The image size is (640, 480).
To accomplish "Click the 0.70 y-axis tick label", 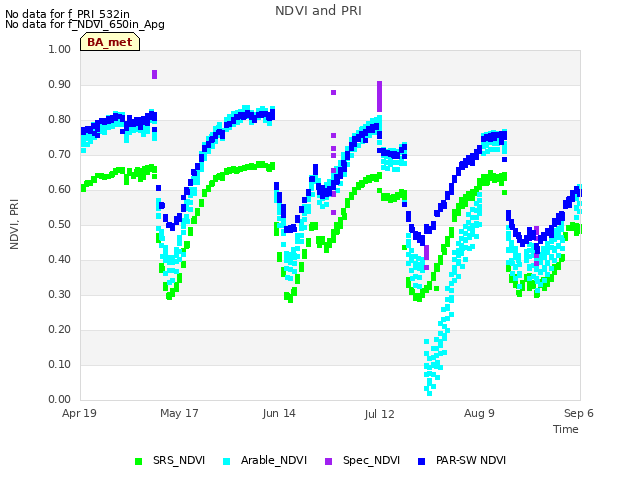I will point(60,154).
